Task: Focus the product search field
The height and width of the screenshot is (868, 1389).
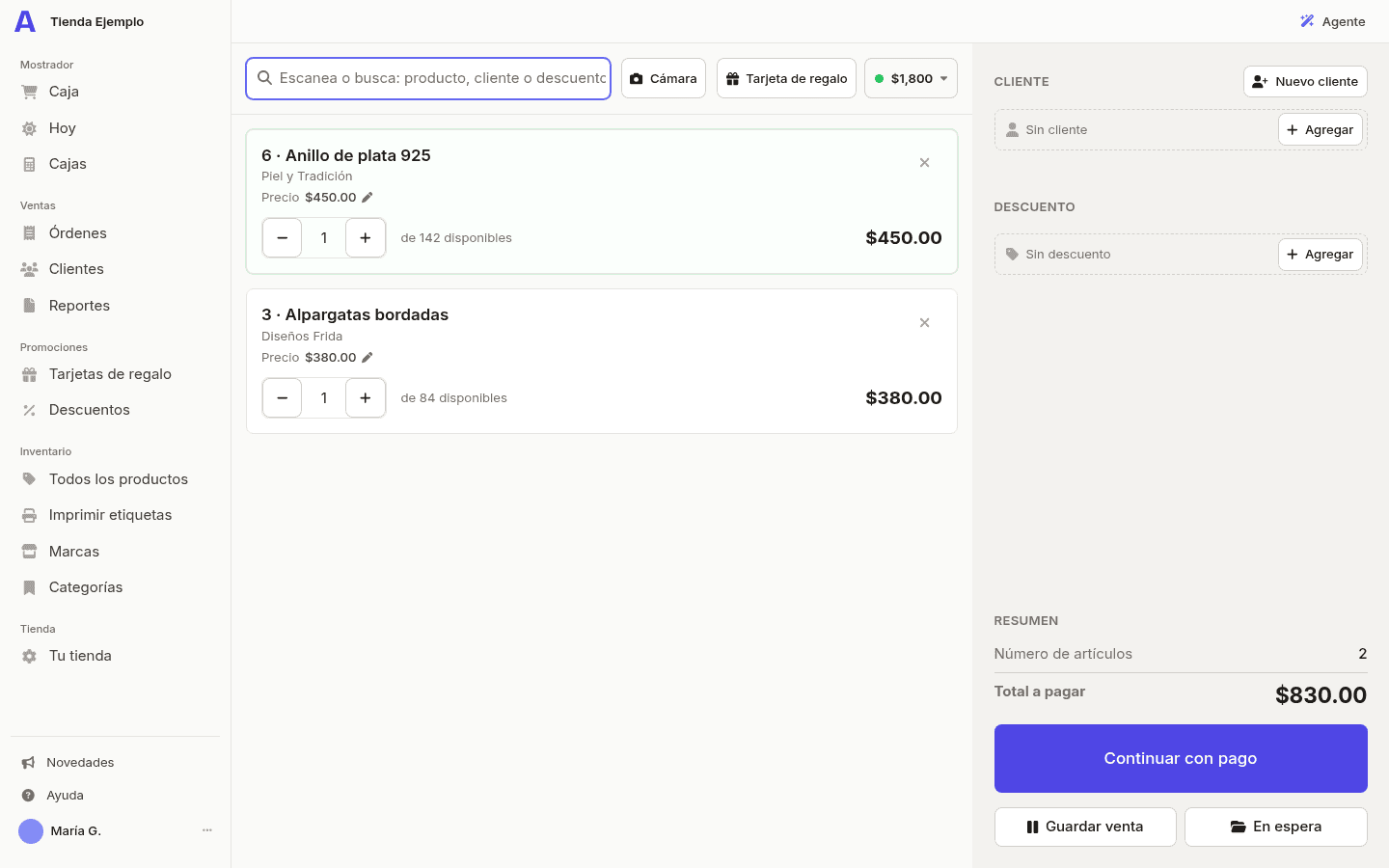Action: [x=428, y=78]
